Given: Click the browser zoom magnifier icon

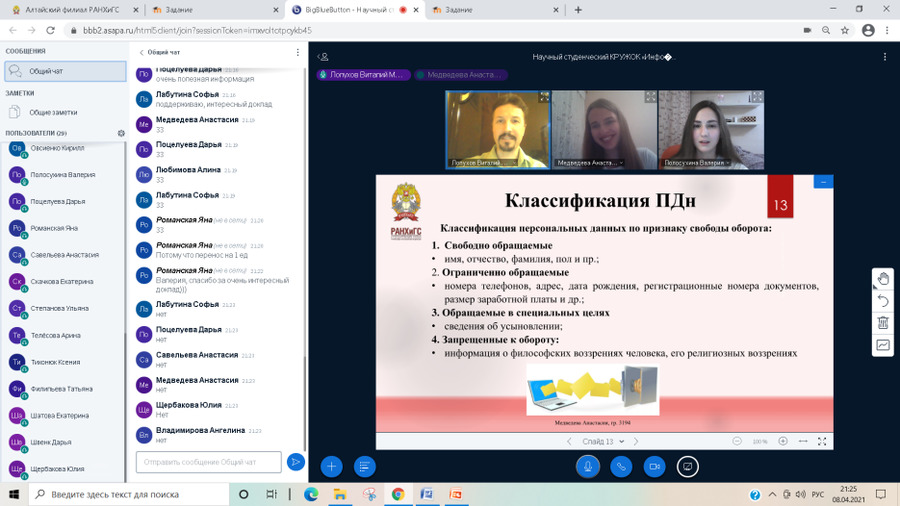Looking at the screenshot, I should pyautogui.click(x=825, y=30).
